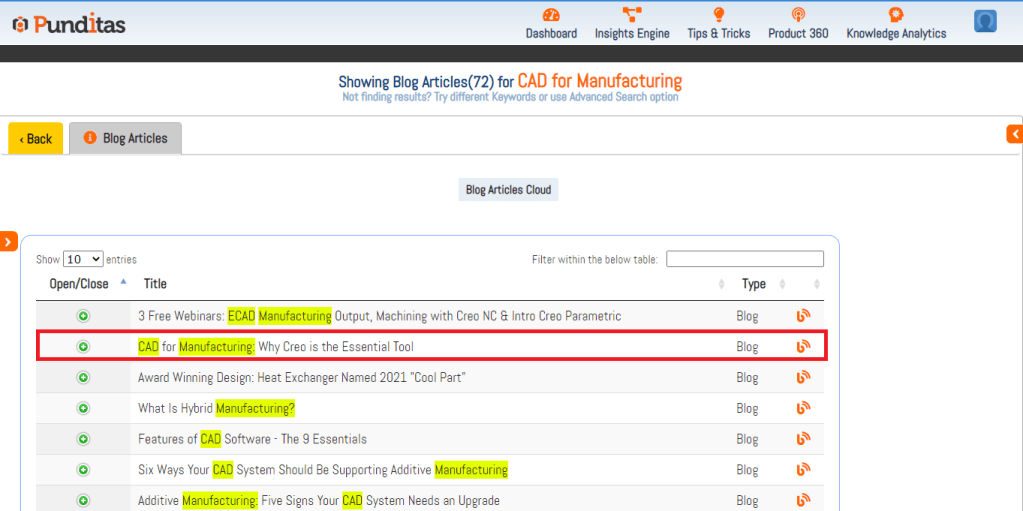
Task: Select the Blog Articles tab
Action: (x=125, y=139)
